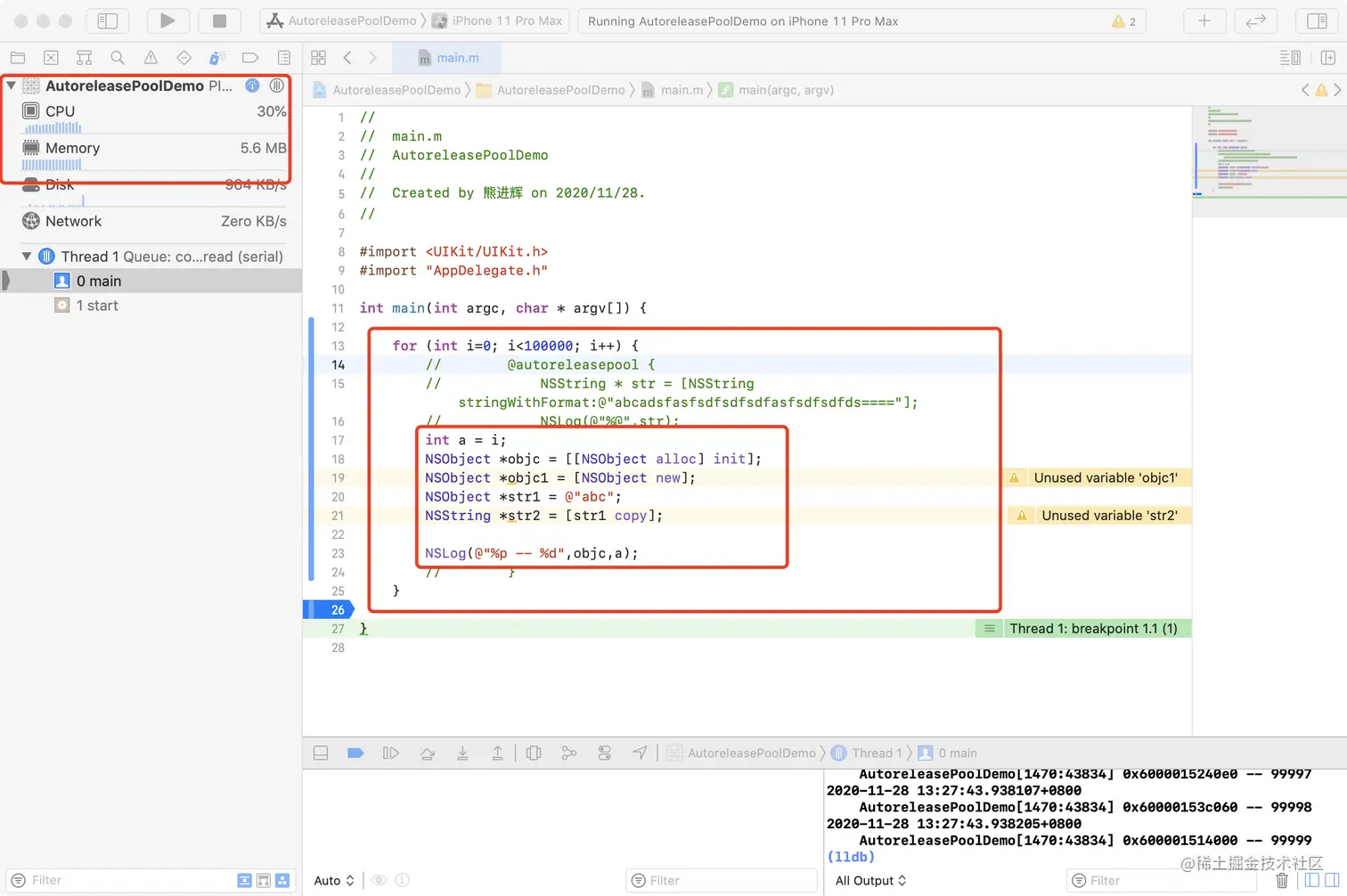The image size is (1347, 896).
Task: Open the process view options icon
Action: pyautogui.click(x=277, y=86)
